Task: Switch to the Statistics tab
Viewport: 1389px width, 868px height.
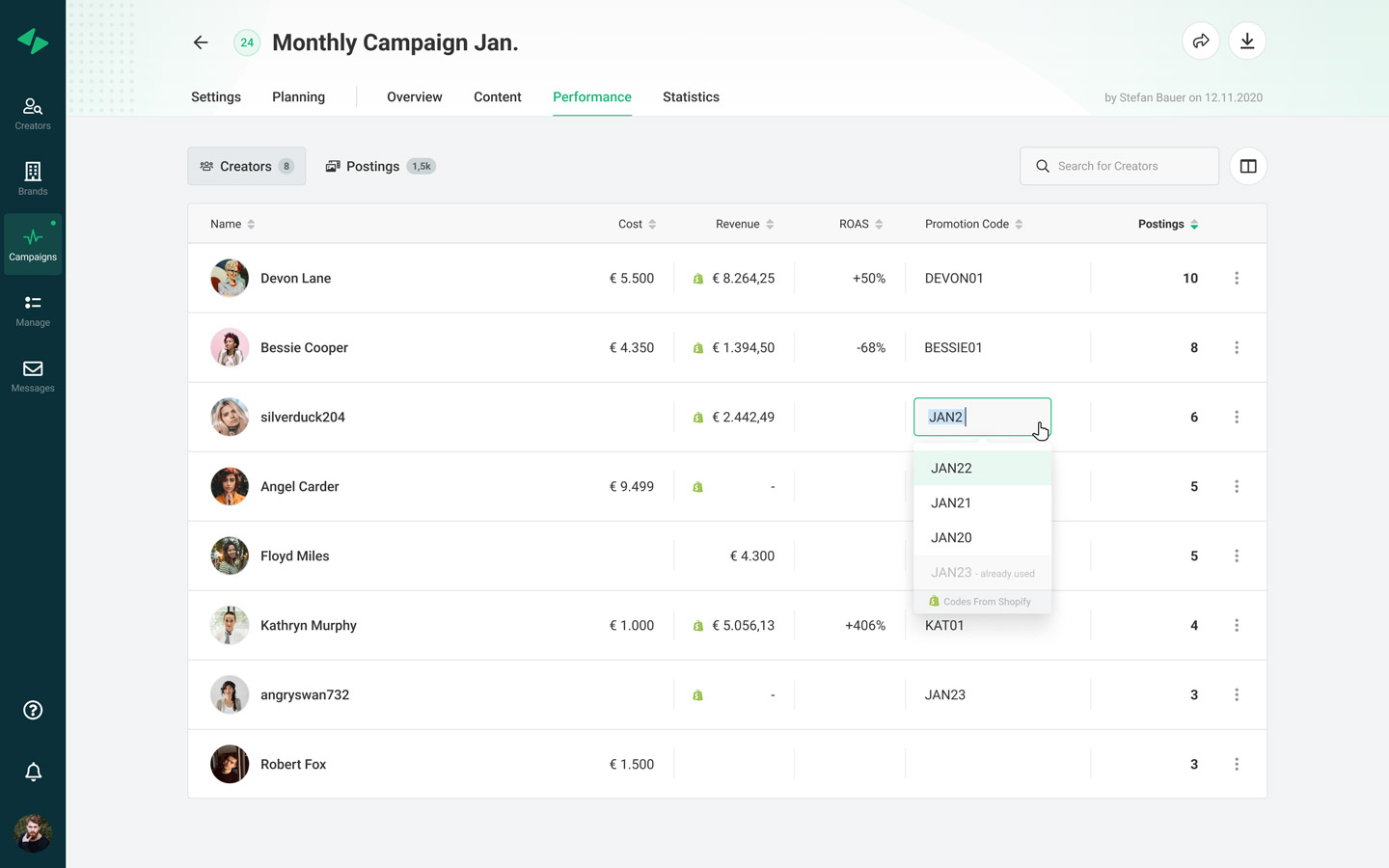Action: point(691,97)
